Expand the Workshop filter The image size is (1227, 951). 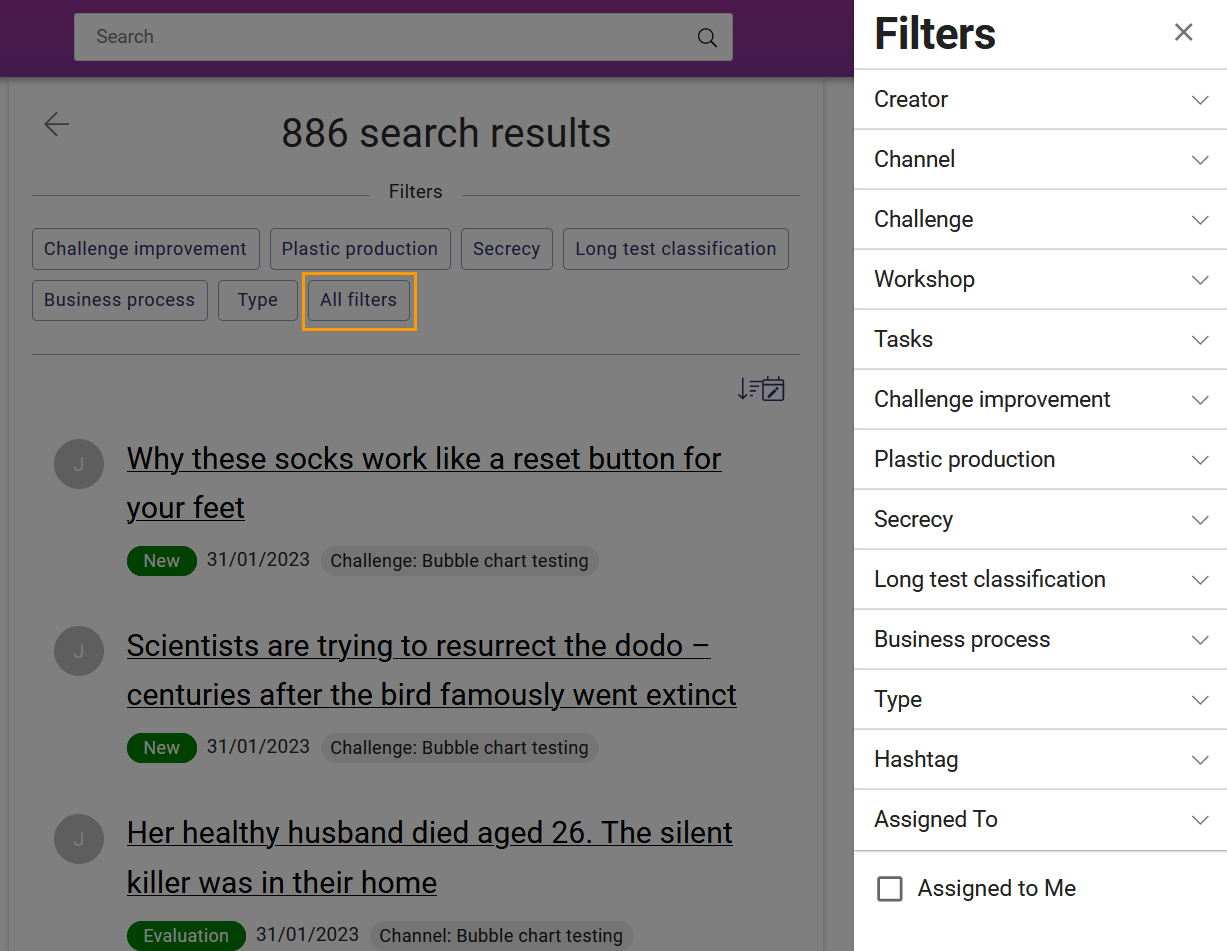[1040, 279]
